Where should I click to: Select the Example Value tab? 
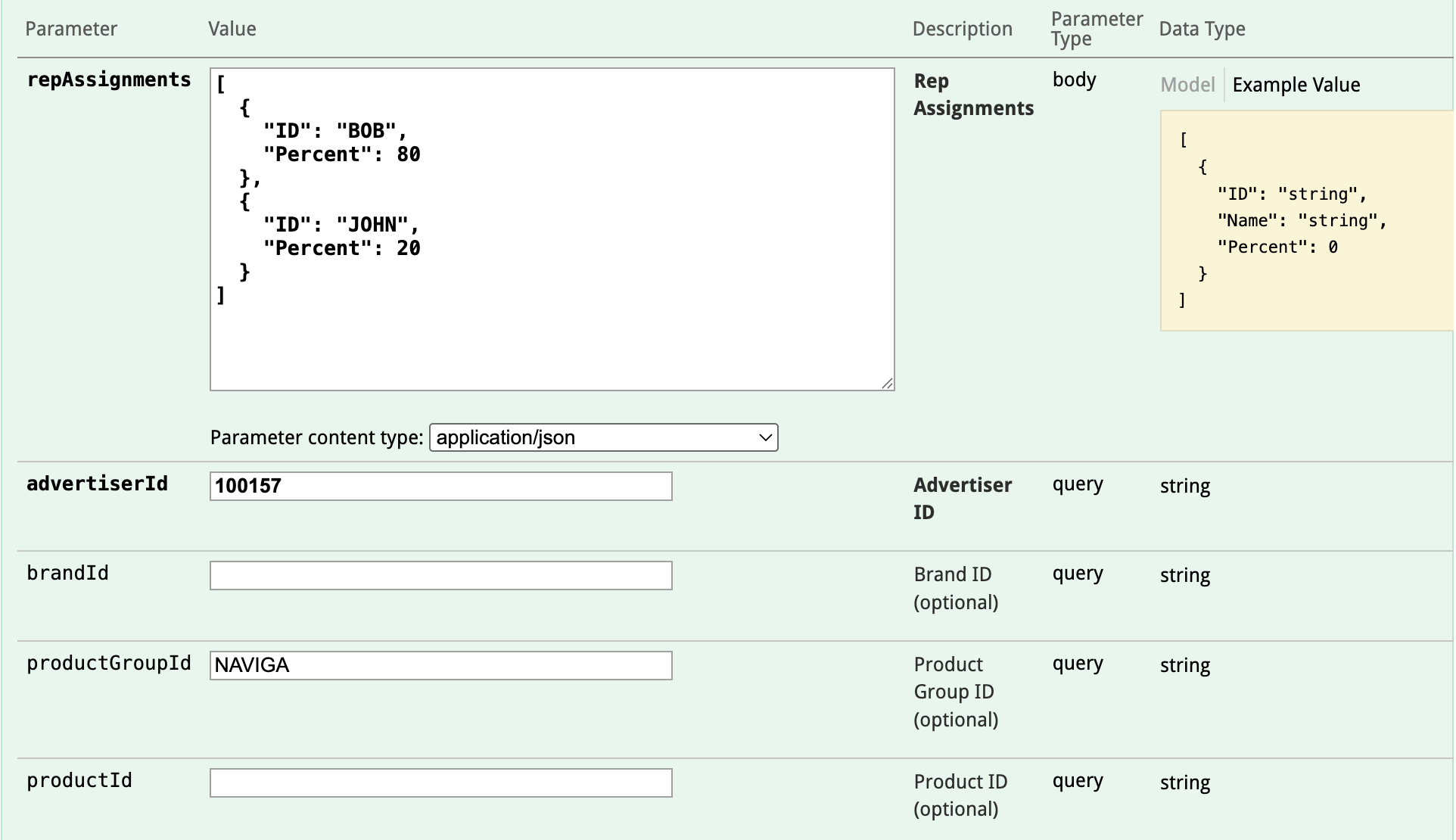[1296, 85]
